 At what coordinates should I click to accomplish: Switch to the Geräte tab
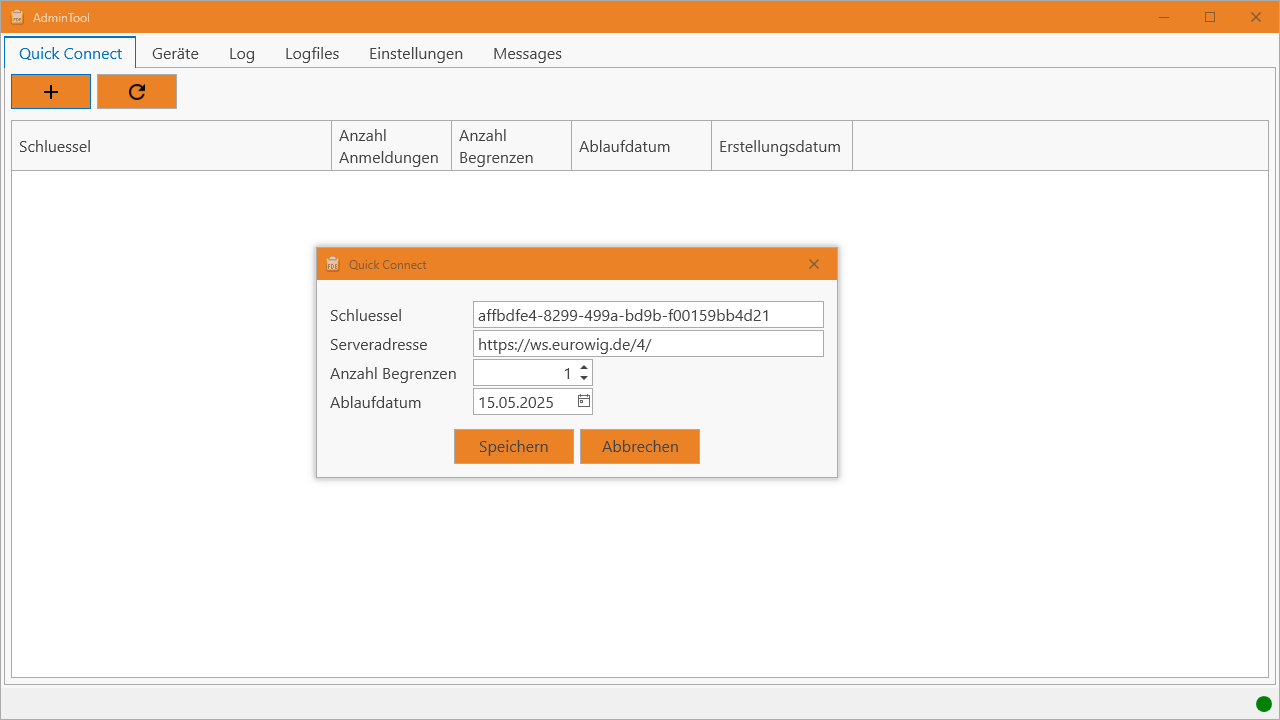tap(175, 54)
